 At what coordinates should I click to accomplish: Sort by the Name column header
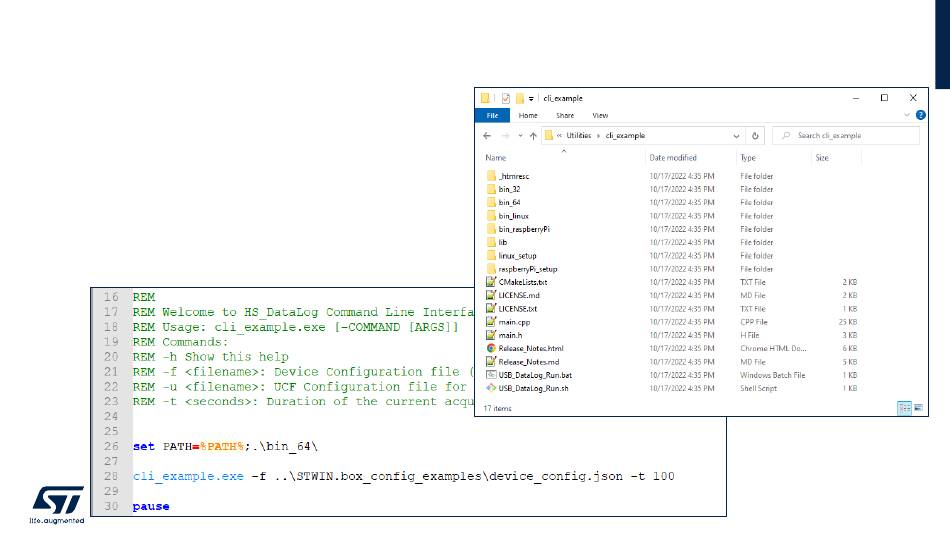click(x=496, y=158)
